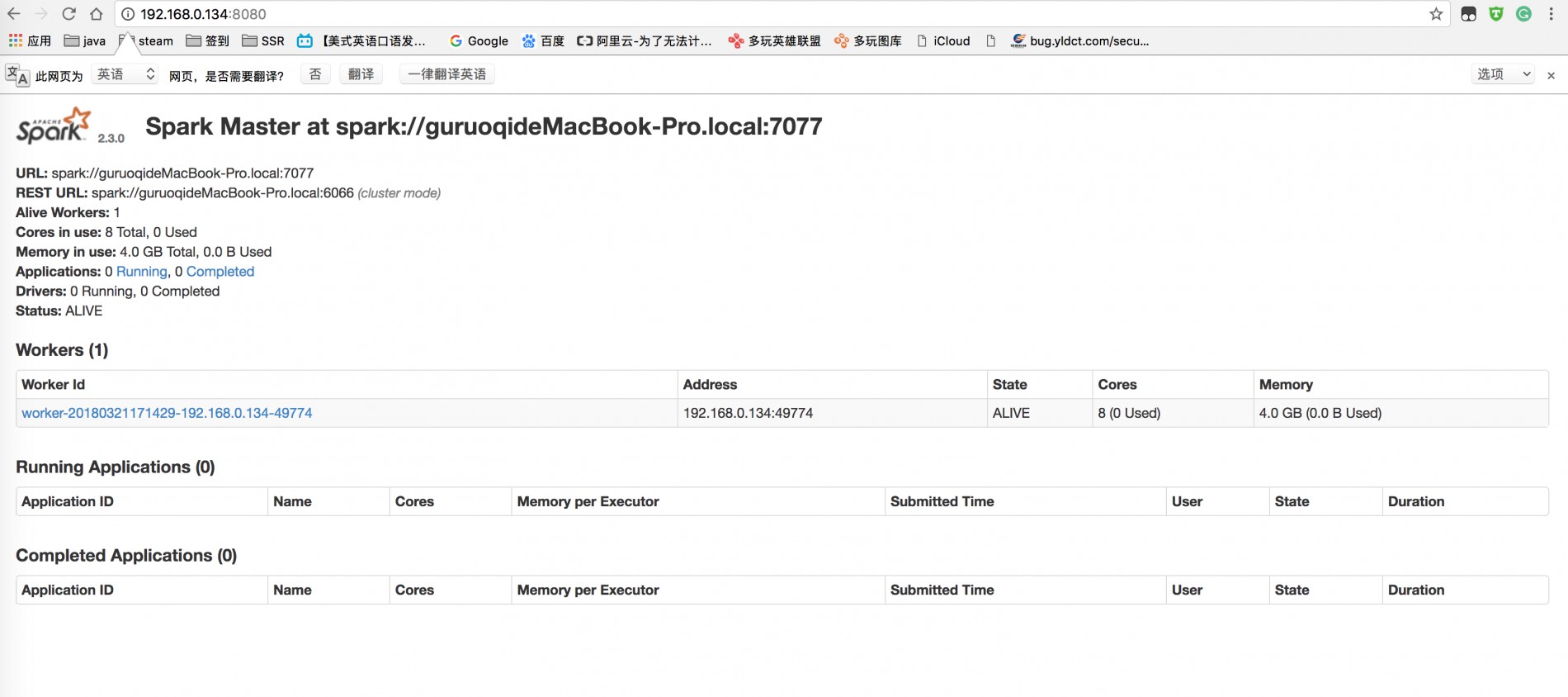Open the green circle G extension
The height and width of the screenshot is (697, 1568).
tap(1523, 14)
